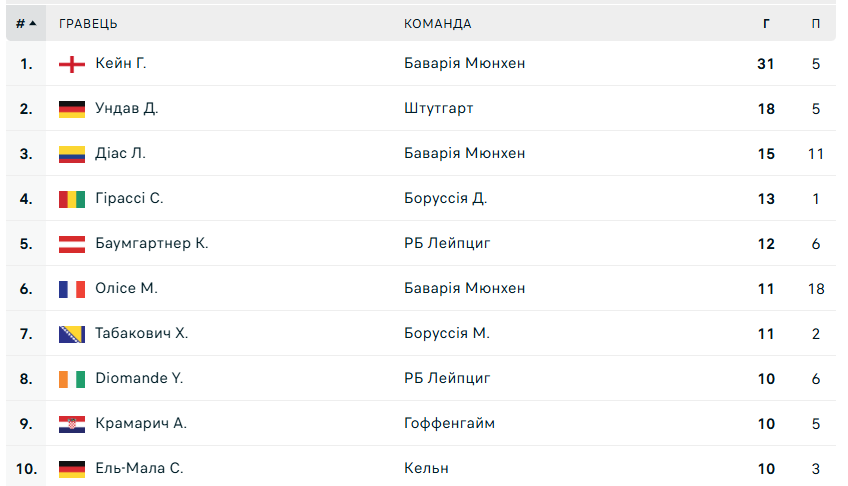Click German flag next to Ундав Д.

click(71, 109)
